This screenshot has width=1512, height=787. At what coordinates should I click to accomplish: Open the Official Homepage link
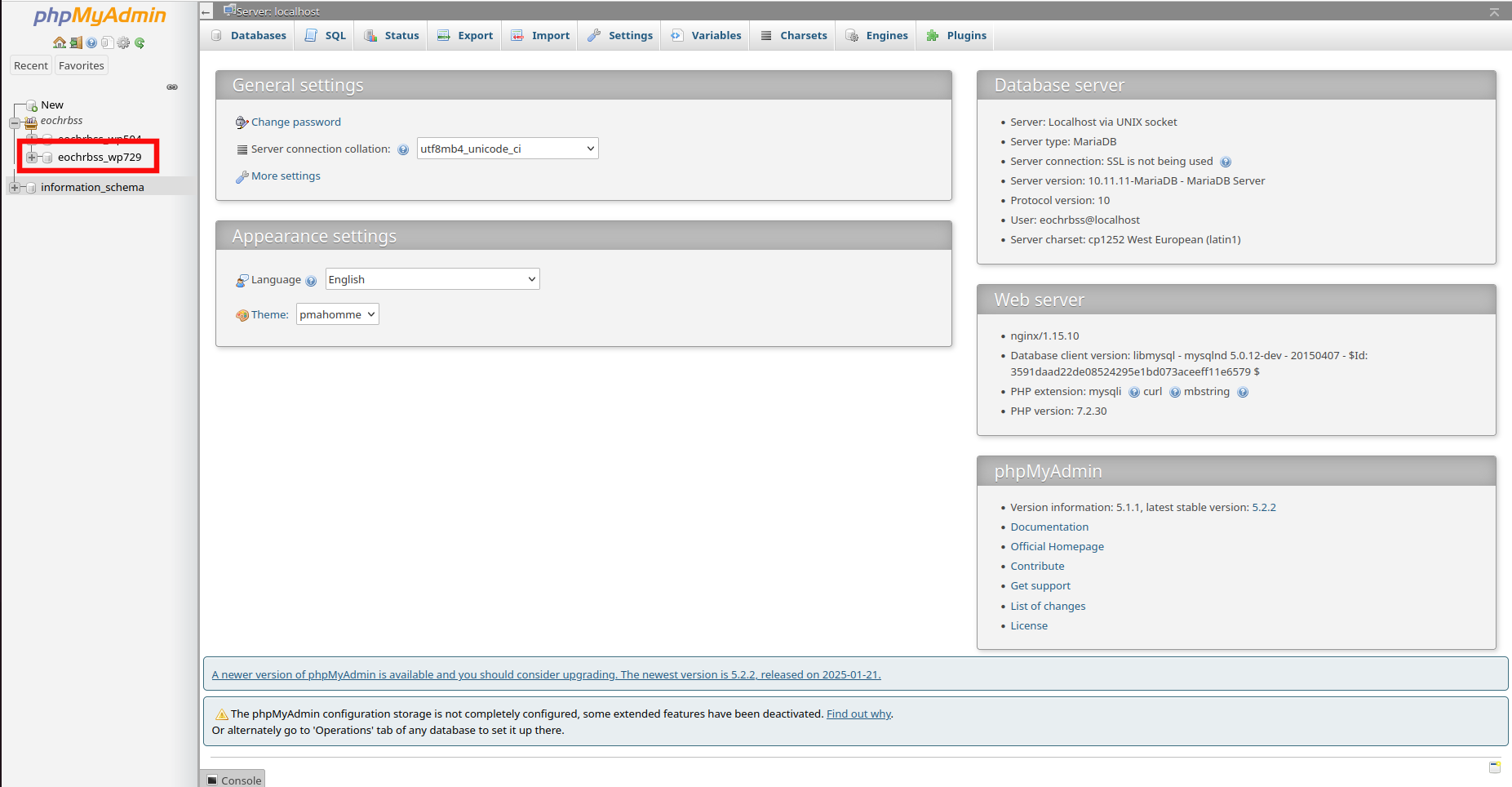[1057, 547]
